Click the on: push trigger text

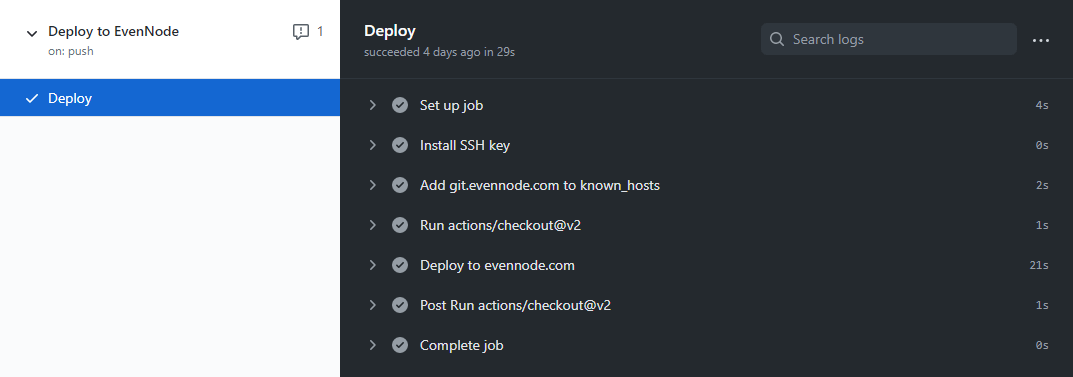pos(70,51)
